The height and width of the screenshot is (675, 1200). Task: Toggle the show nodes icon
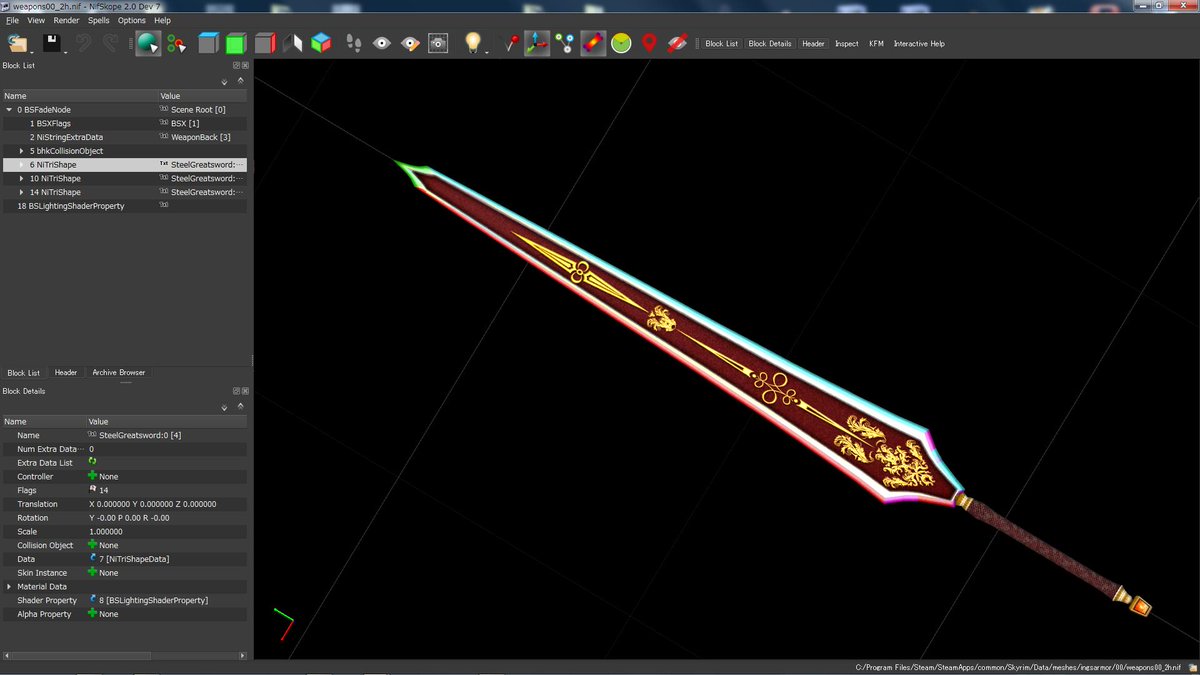click(x=565, y=43)
